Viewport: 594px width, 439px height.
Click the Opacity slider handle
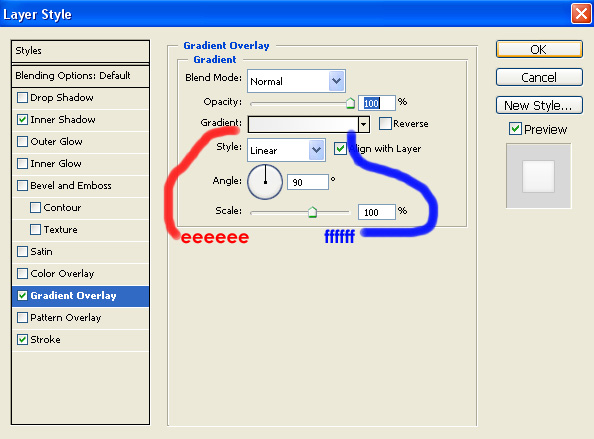[350, 103]
